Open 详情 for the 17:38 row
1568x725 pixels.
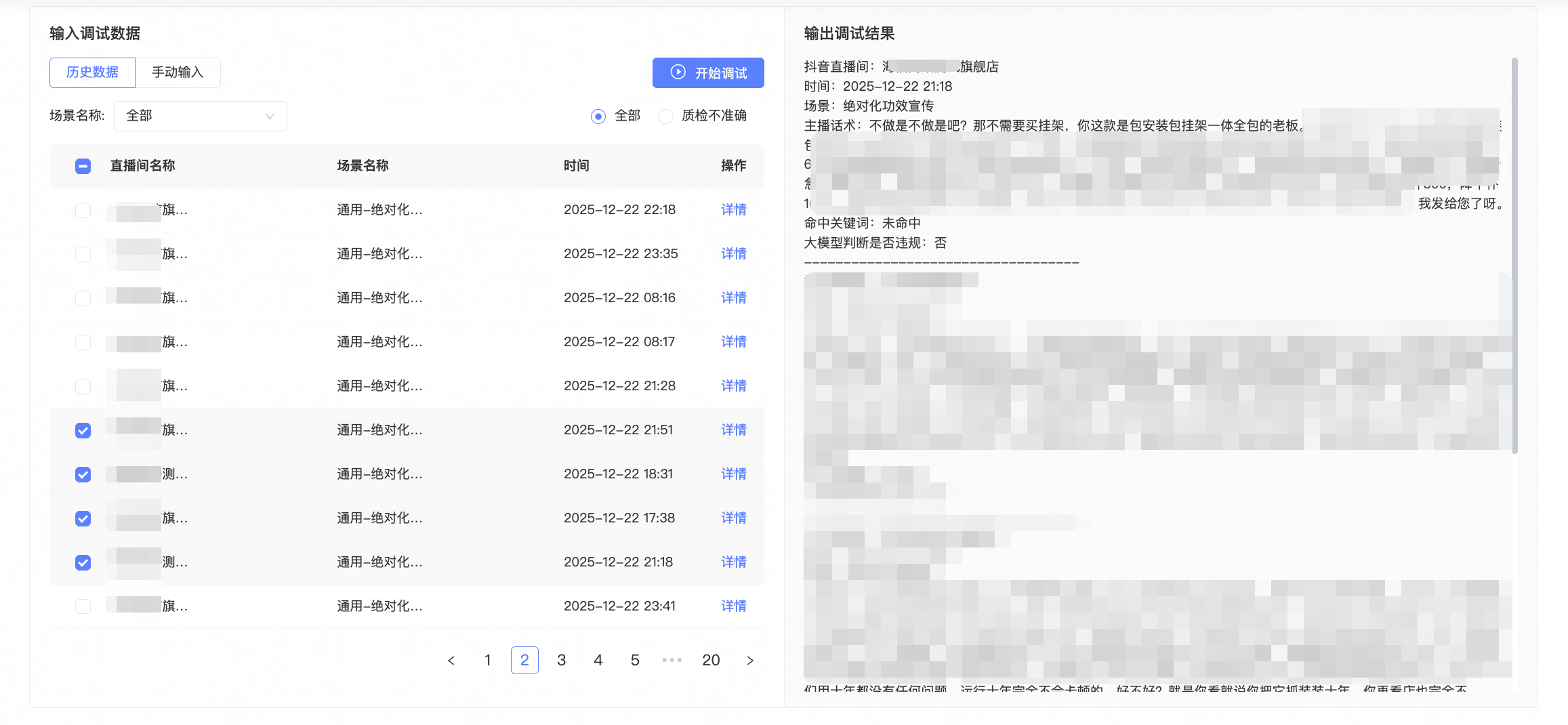734,518
